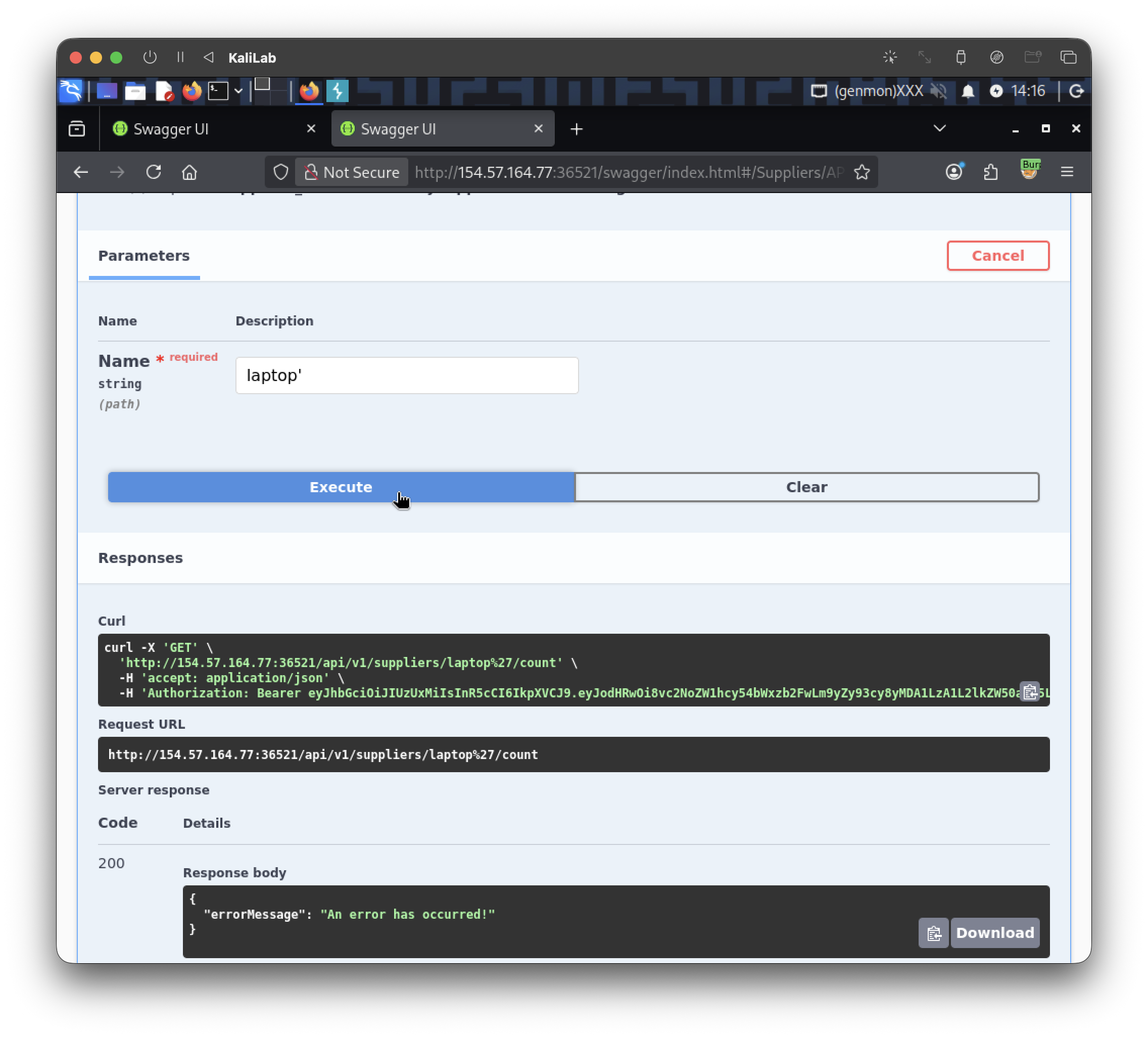Select the errorMessage response text
This screenshot has width=1148, height=1038.
coord(349,915)
